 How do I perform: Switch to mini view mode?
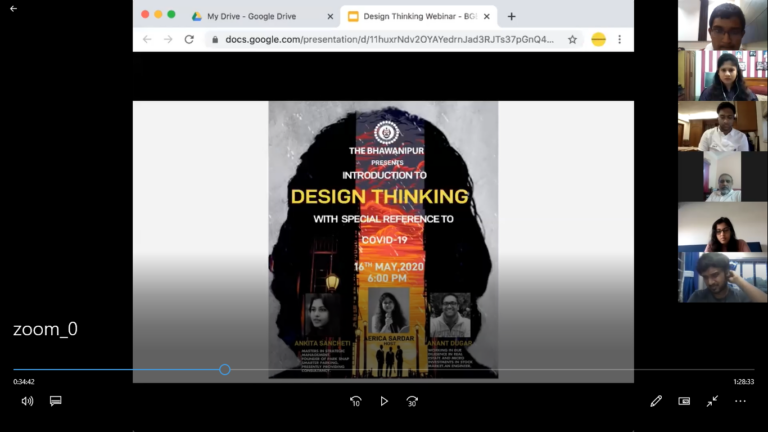[684, 401]
